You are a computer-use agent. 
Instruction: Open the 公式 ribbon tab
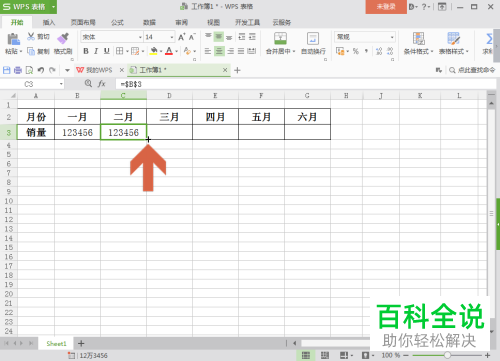[117, 22]
